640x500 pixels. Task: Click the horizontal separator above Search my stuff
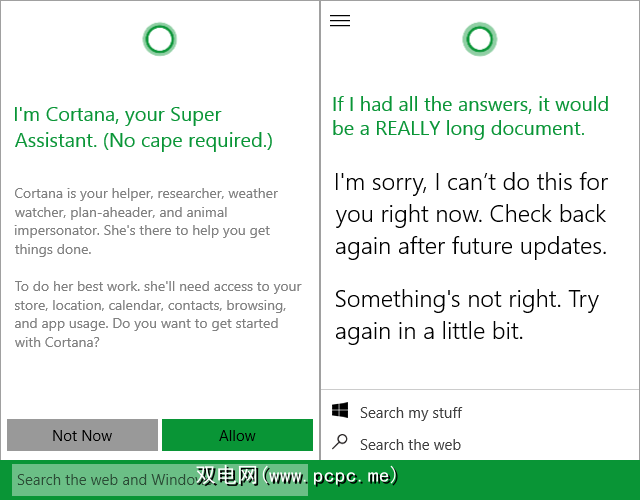tap(480, 390)
